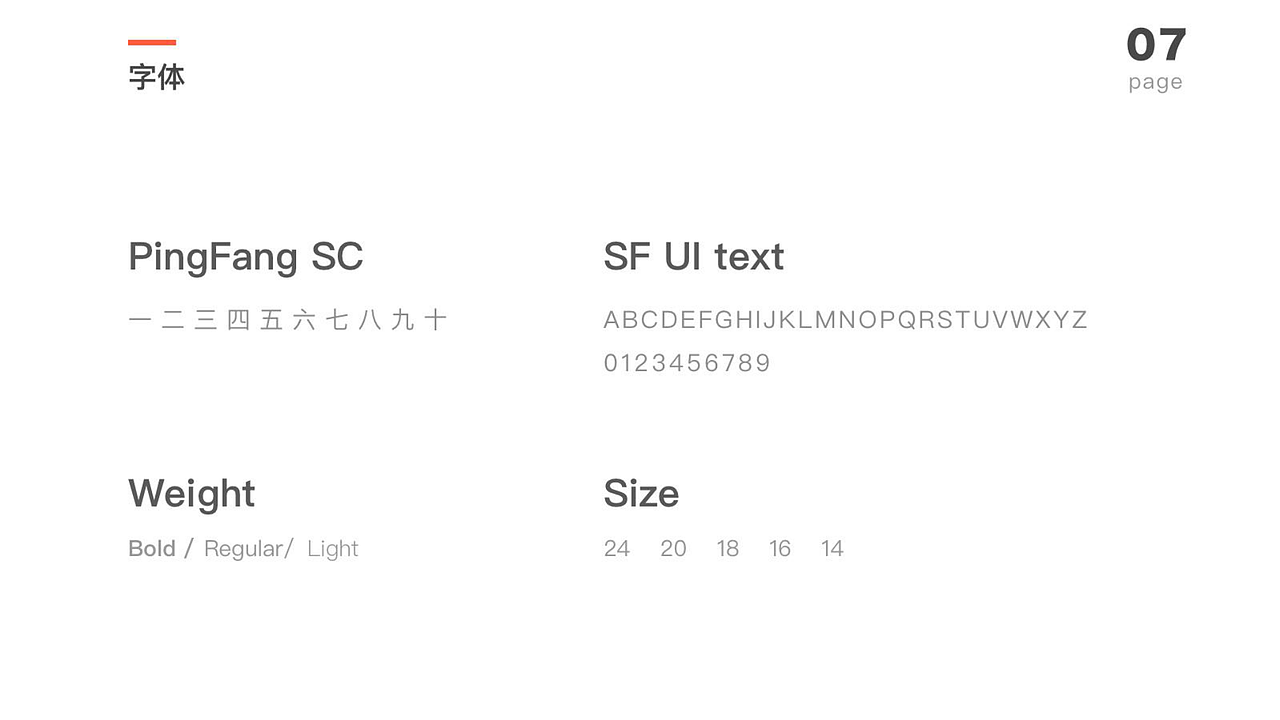Pick font size 18
This screenshot has height=720, width=1280.
tap(728, 549)
